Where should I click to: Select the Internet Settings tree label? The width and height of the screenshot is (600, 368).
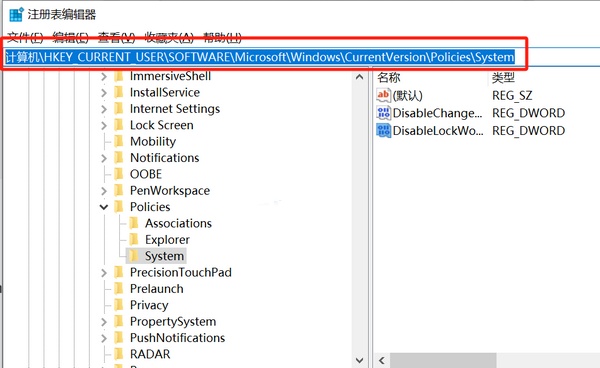click(175, 109)
